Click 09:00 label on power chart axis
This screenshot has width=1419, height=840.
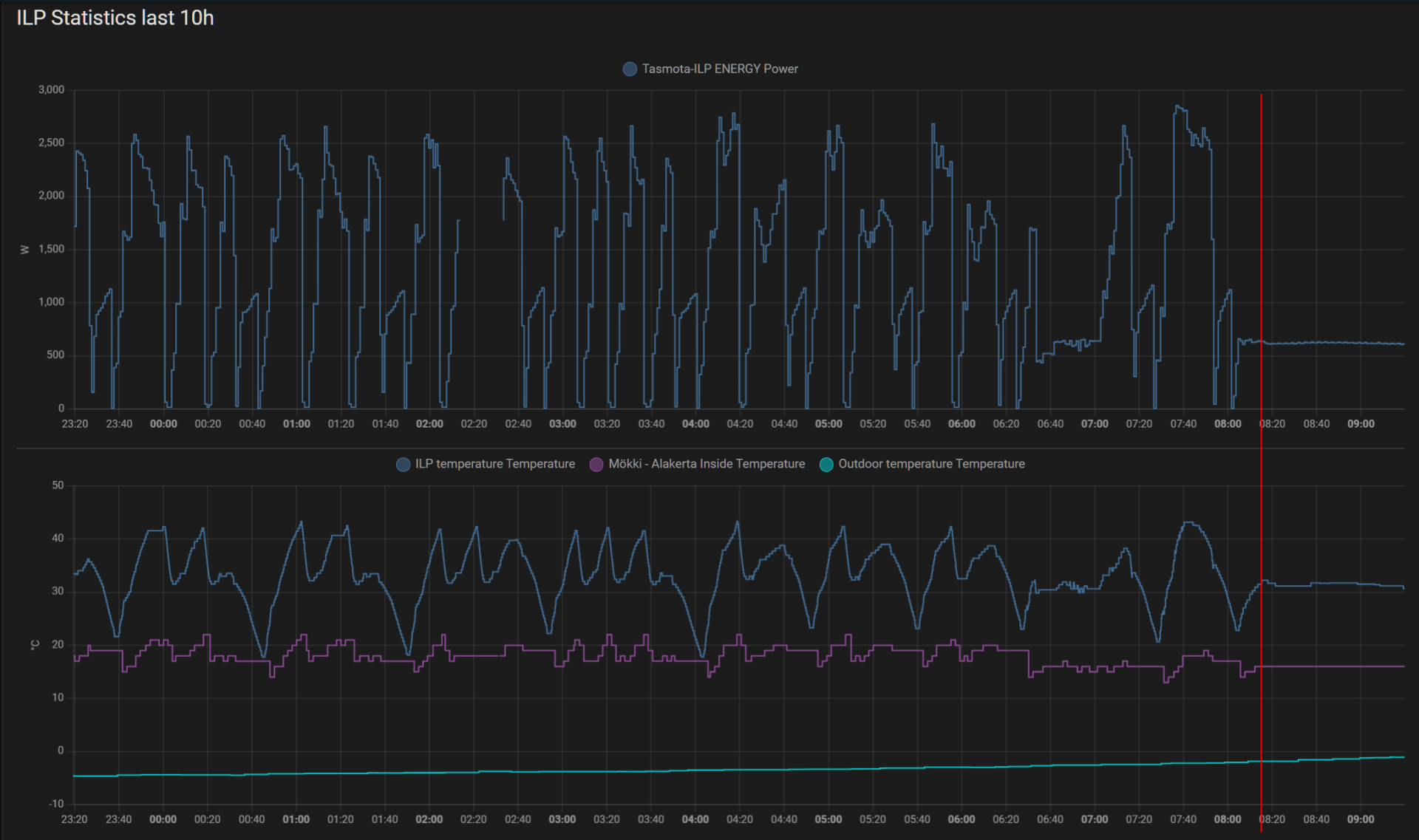(x=1361, y=424)
